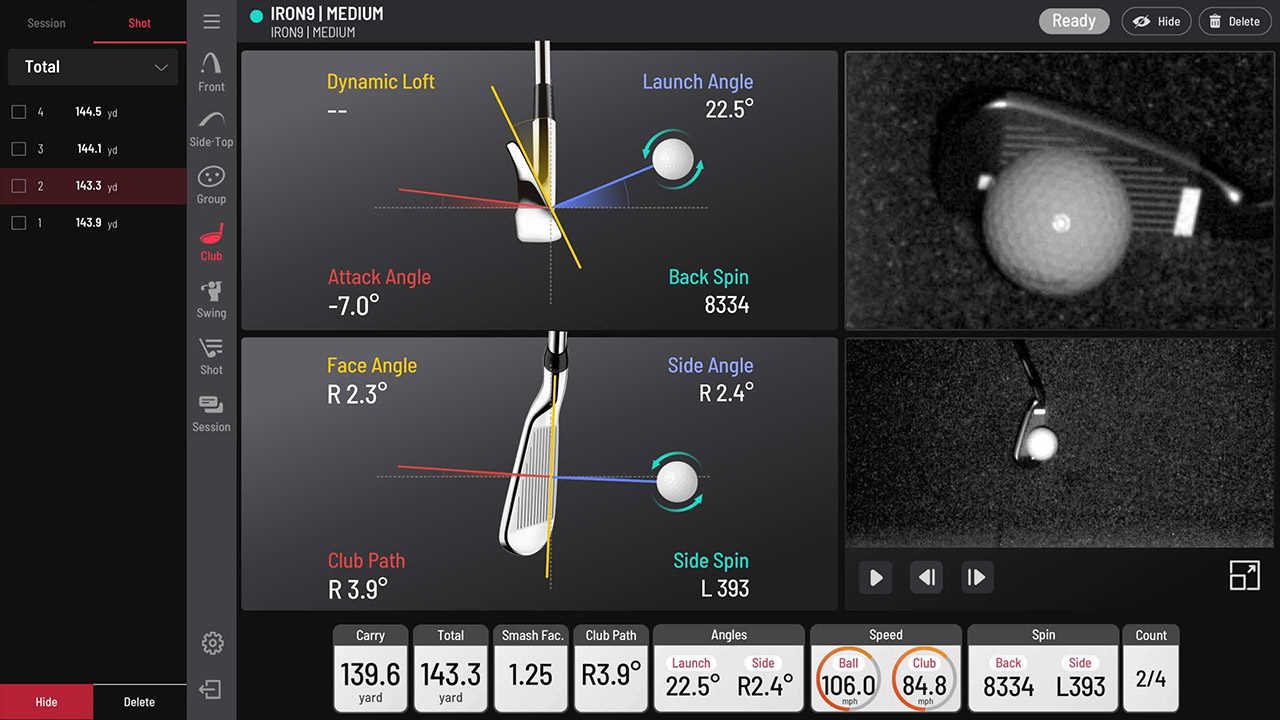This screenshot has height=720, width=1280.
Task: Open the hamburger menu
Action: (211, 22)
